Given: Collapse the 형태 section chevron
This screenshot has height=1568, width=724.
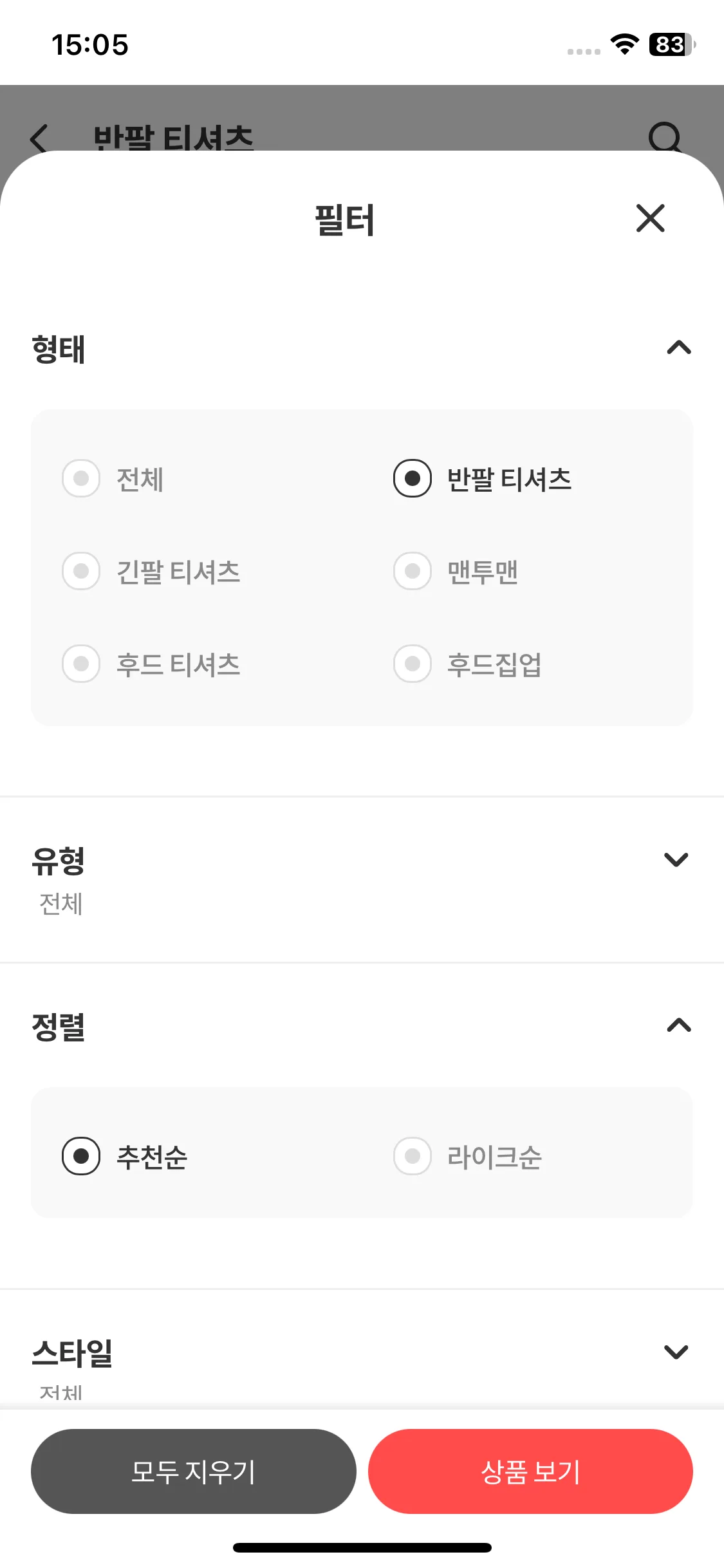Looking at the screenshot, I should pos(679,348).
